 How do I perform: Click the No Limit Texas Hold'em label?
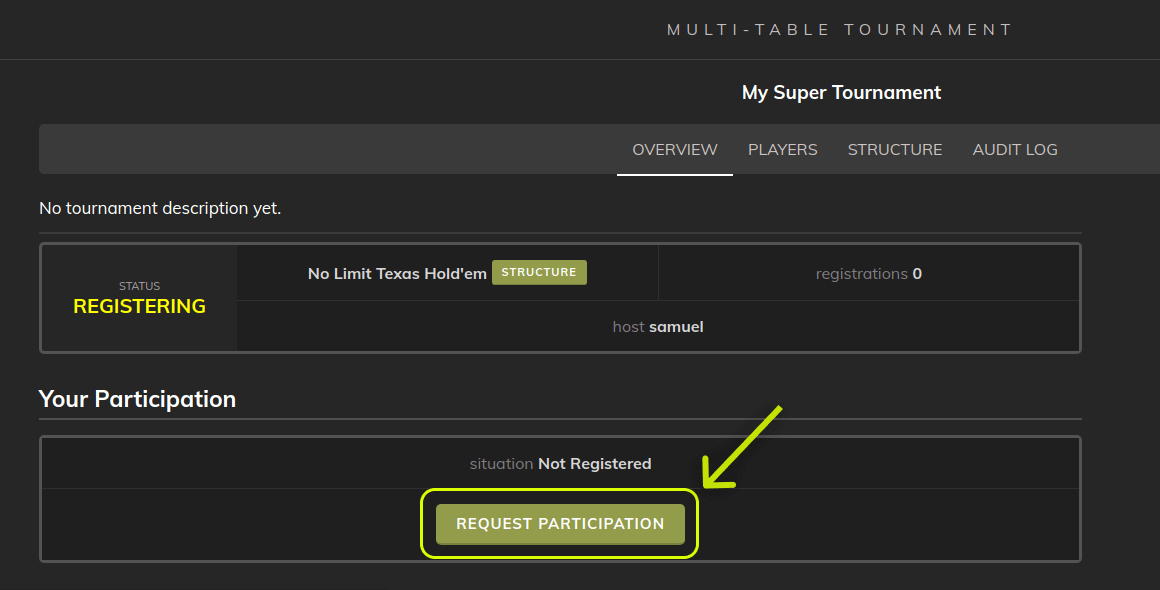coord(397,274)
